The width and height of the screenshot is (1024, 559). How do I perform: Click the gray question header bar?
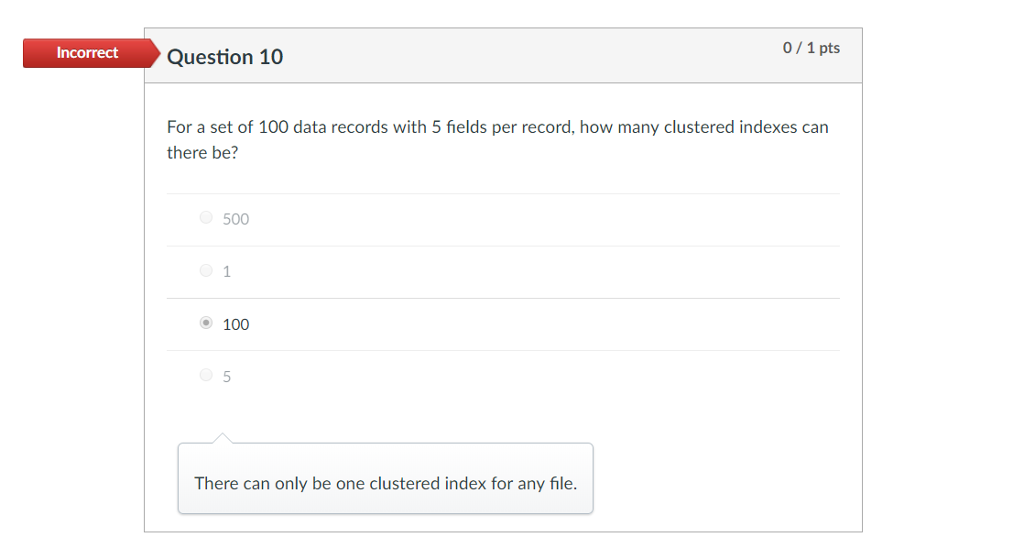pos(503,56)
